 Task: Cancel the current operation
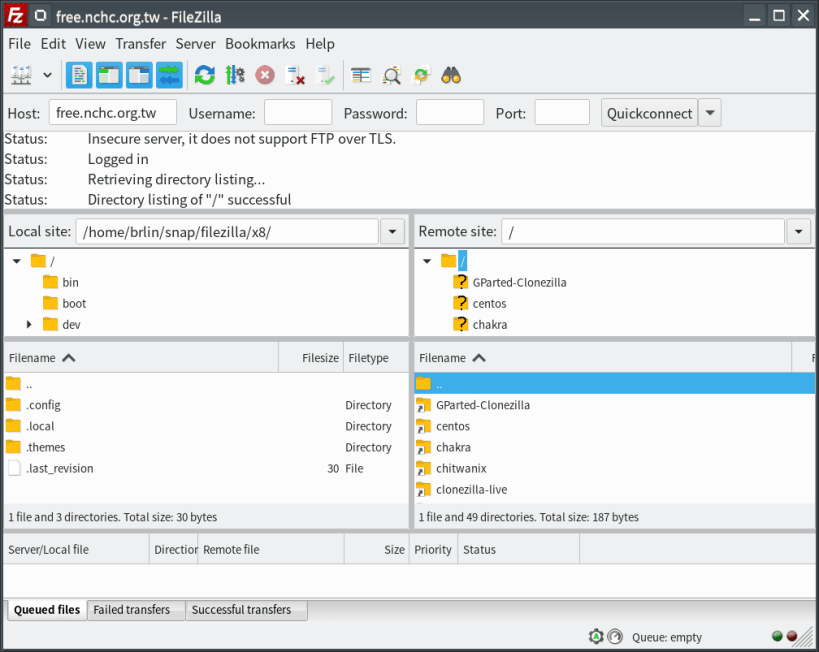[265, 75]
